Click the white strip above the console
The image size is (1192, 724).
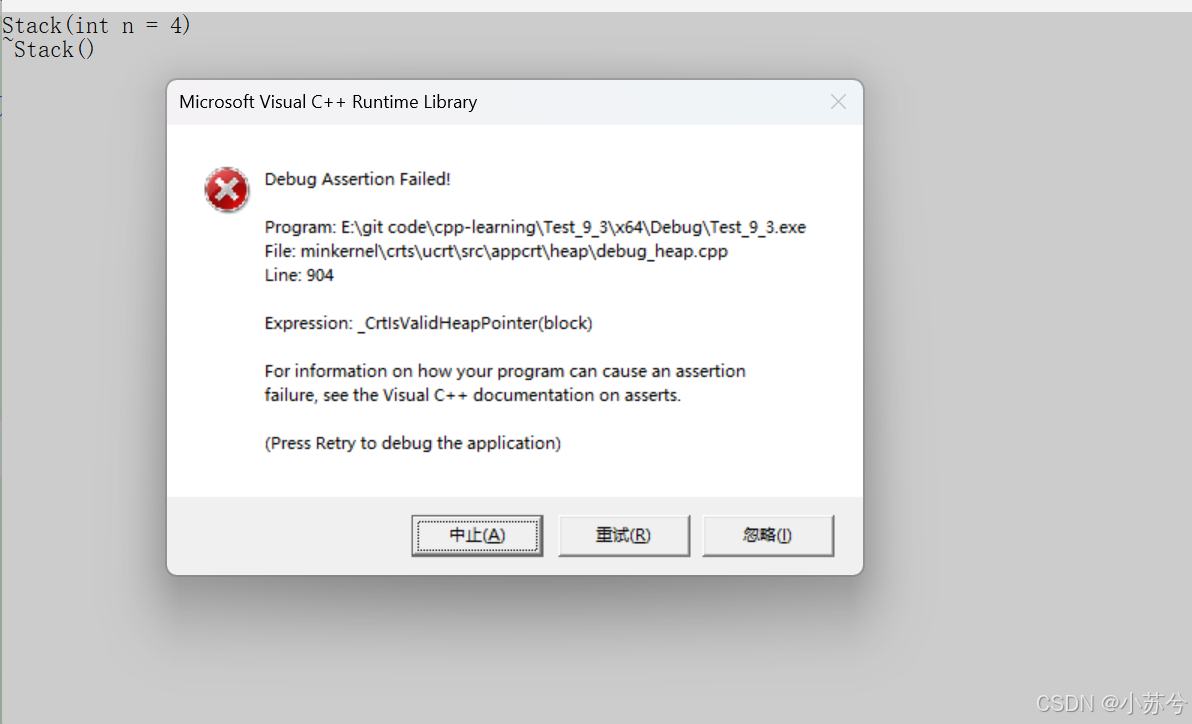pyautogui.click(x=596, y=5)
